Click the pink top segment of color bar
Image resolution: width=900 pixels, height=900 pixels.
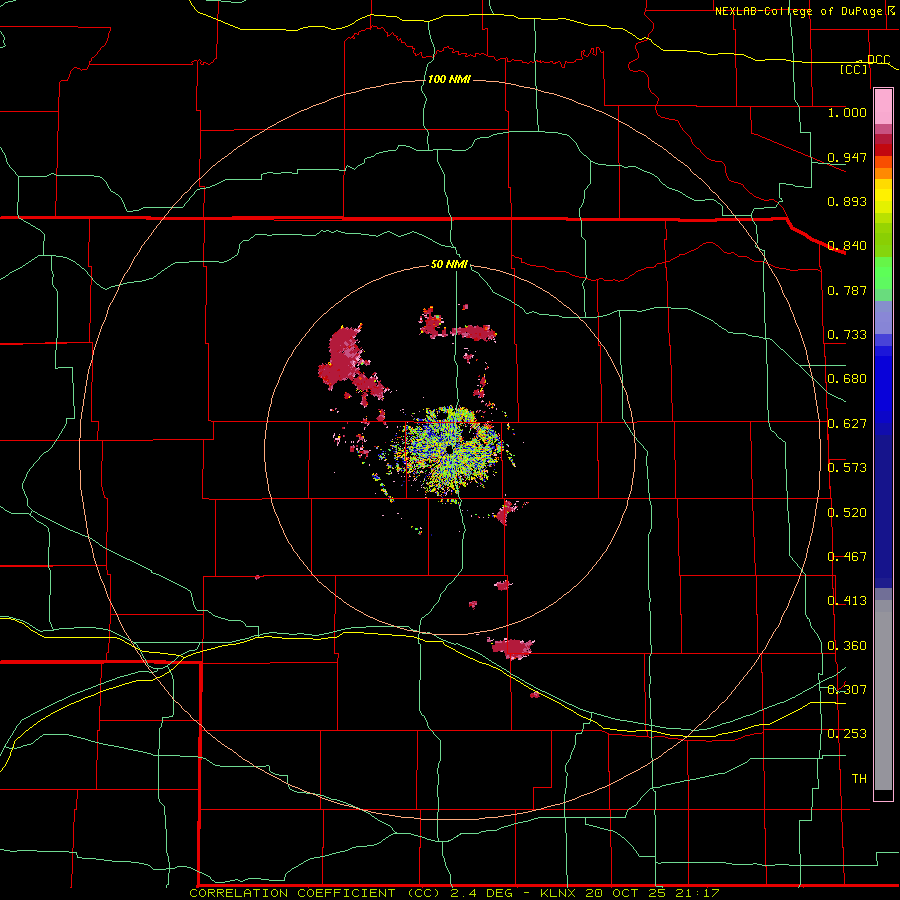tap(883, 107)
